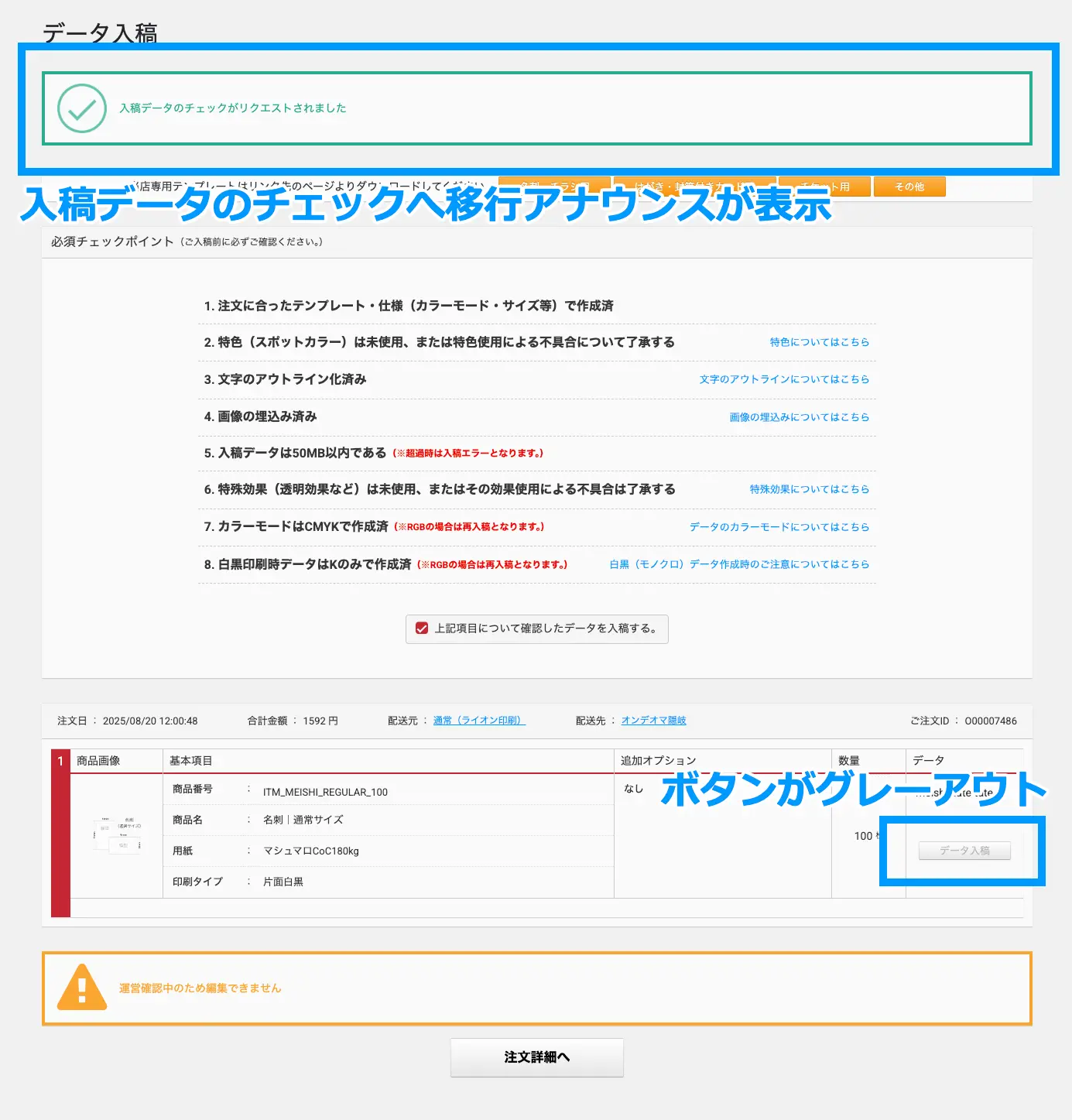Open the 文字のアウトラインについてはこちら link
This screenshot has height=1120, width=1072.
[784, 378]
